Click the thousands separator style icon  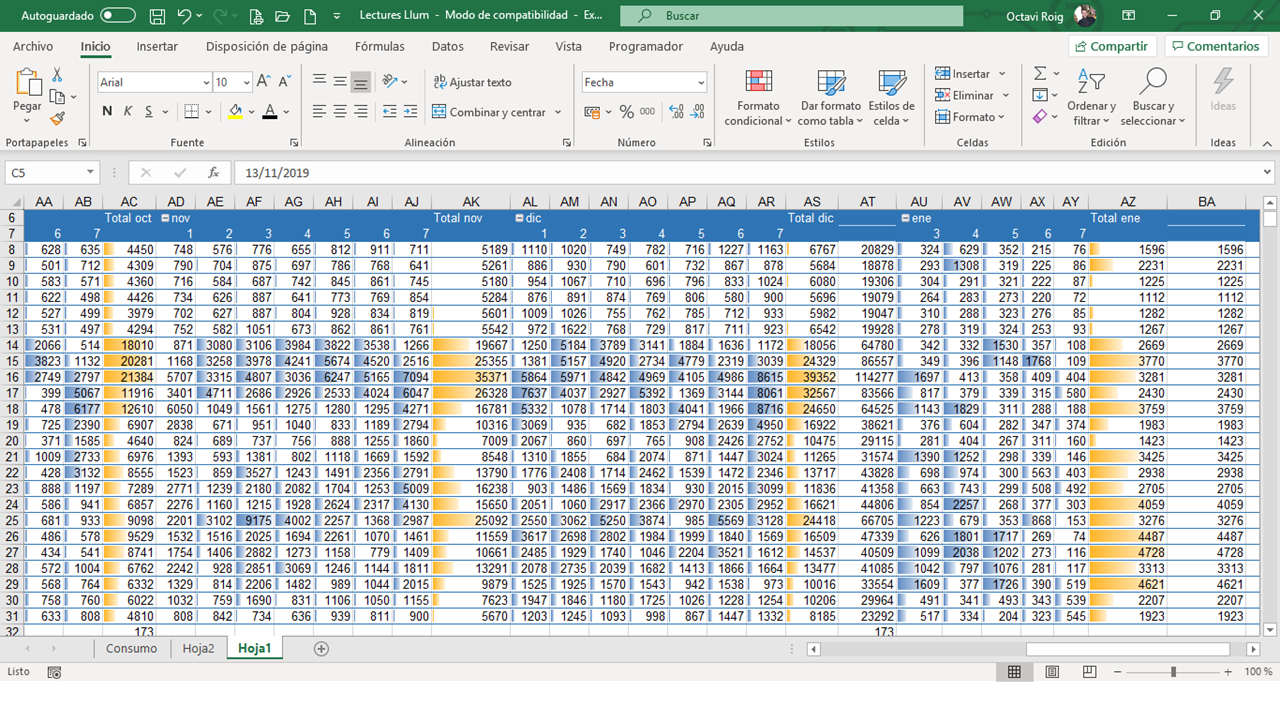[x=648, y=112]
